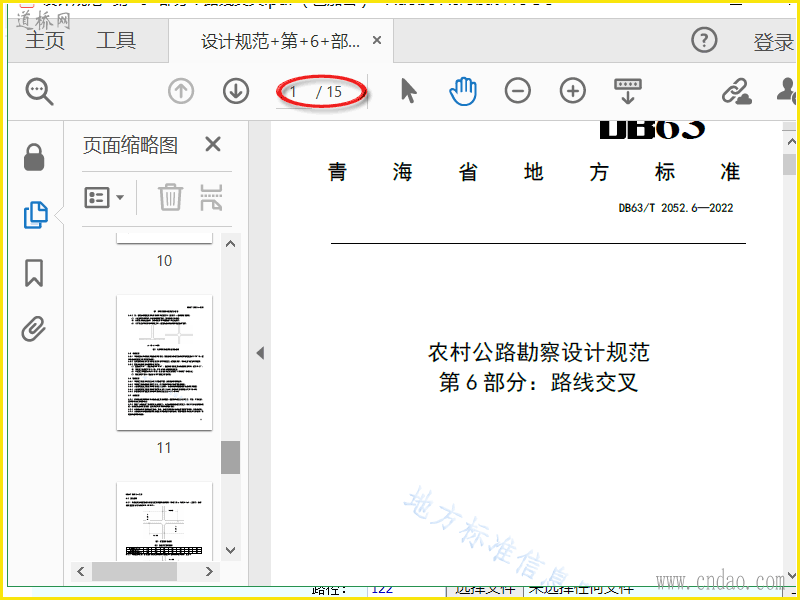Toggle the page thumbnails panel icon
The height and width of the screenshot is (600, 800).
36,215
